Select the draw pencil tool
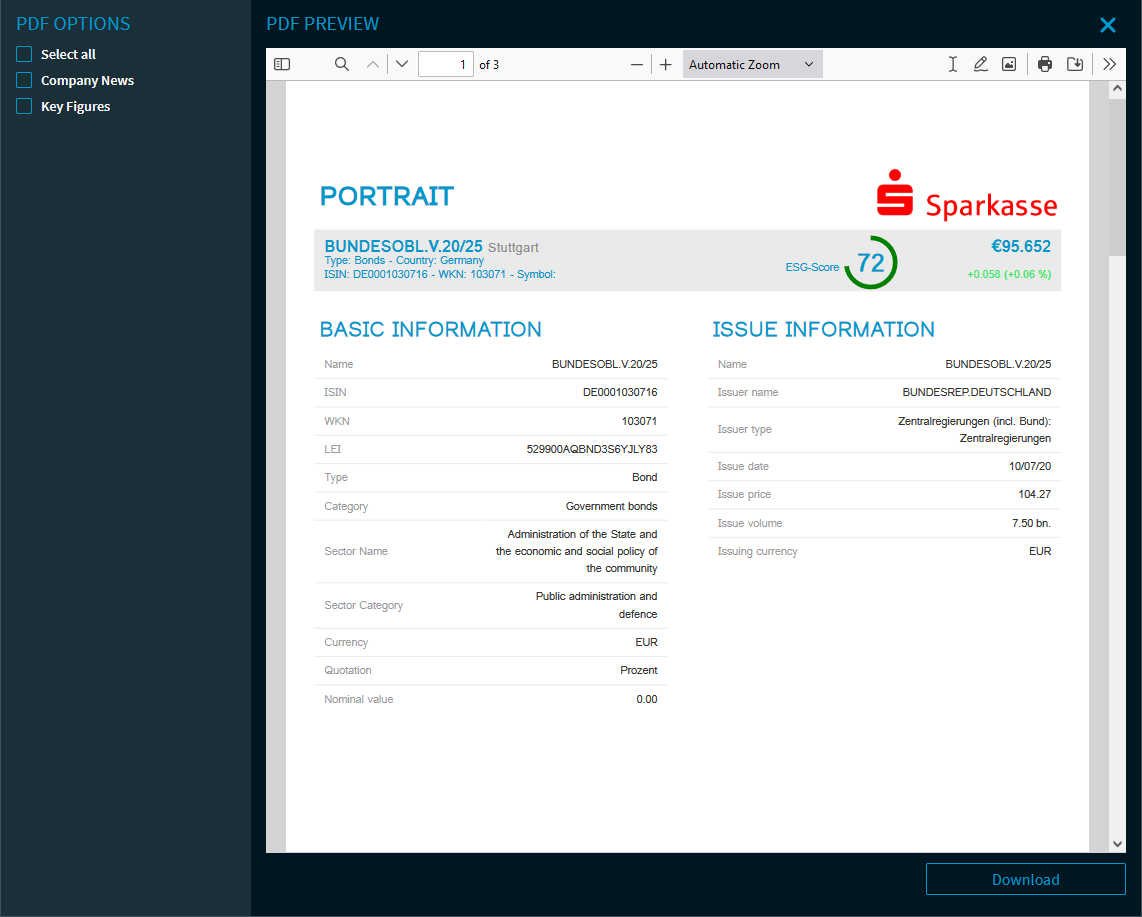The image size is (1142, 917). (981, 64)
